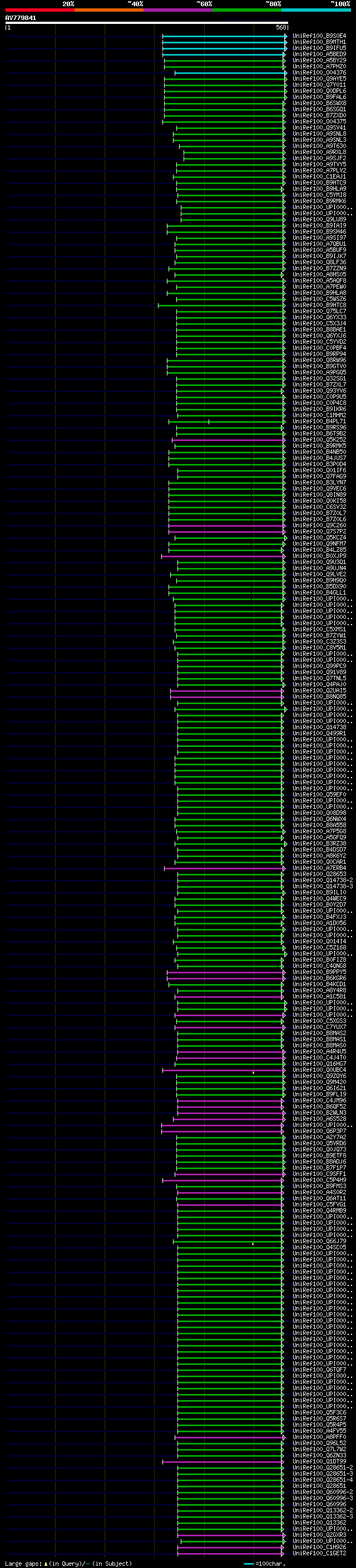
Task: Select hit UniRef100_B4NB50
Action: point(319,452)
